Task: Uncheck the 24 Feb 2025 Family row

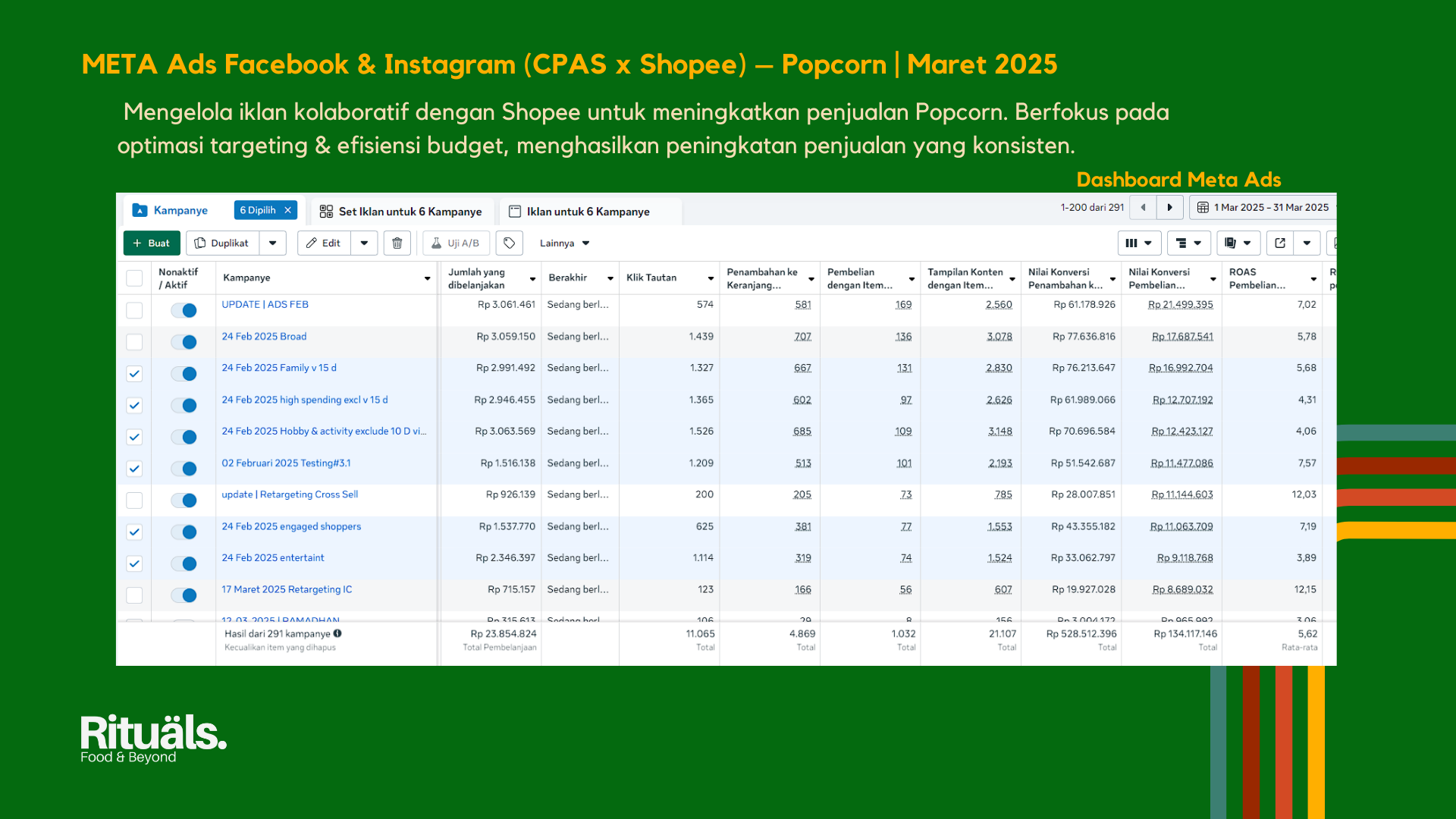Action: tap(134, 374)
